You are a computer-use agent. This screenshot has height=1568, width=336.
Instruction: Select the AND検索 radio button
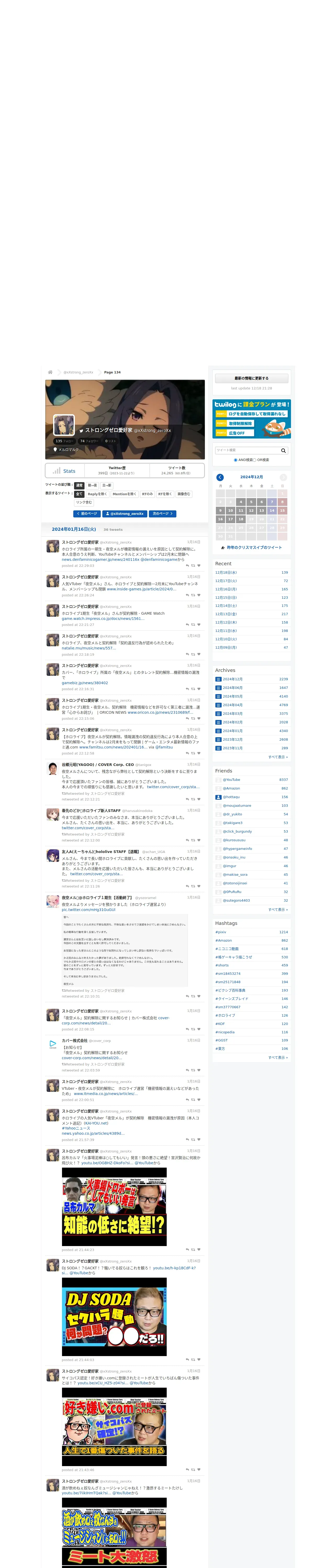(x=236, y=460)
